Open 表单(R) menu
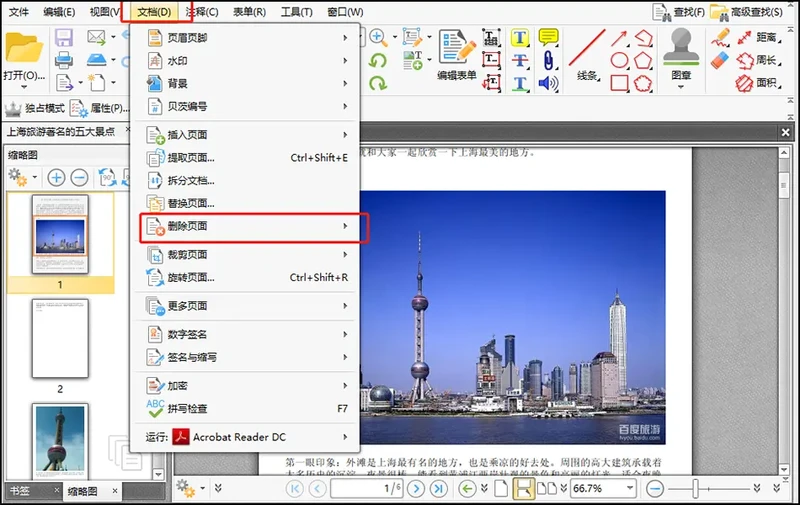The width and height of the screenshot is (800, 505). point(249,12)
